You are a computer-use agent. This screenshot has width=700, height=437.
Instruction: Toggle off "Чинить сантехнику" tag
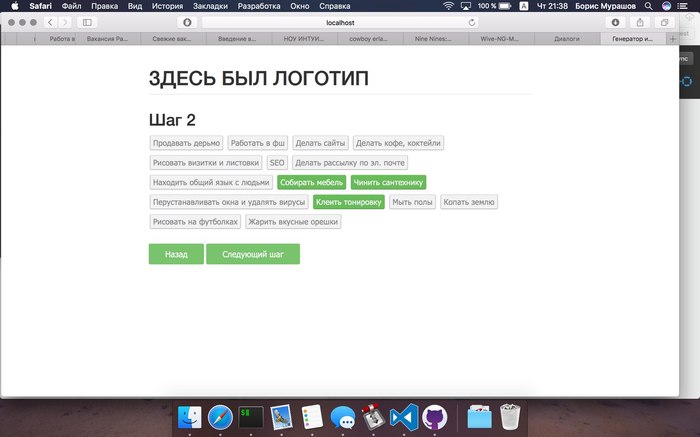pos(388,182)
